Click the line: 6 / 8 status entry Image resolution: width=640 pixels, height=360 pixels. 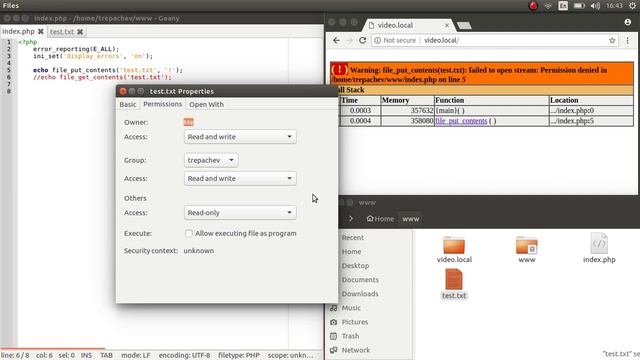(x=15, y=356)
